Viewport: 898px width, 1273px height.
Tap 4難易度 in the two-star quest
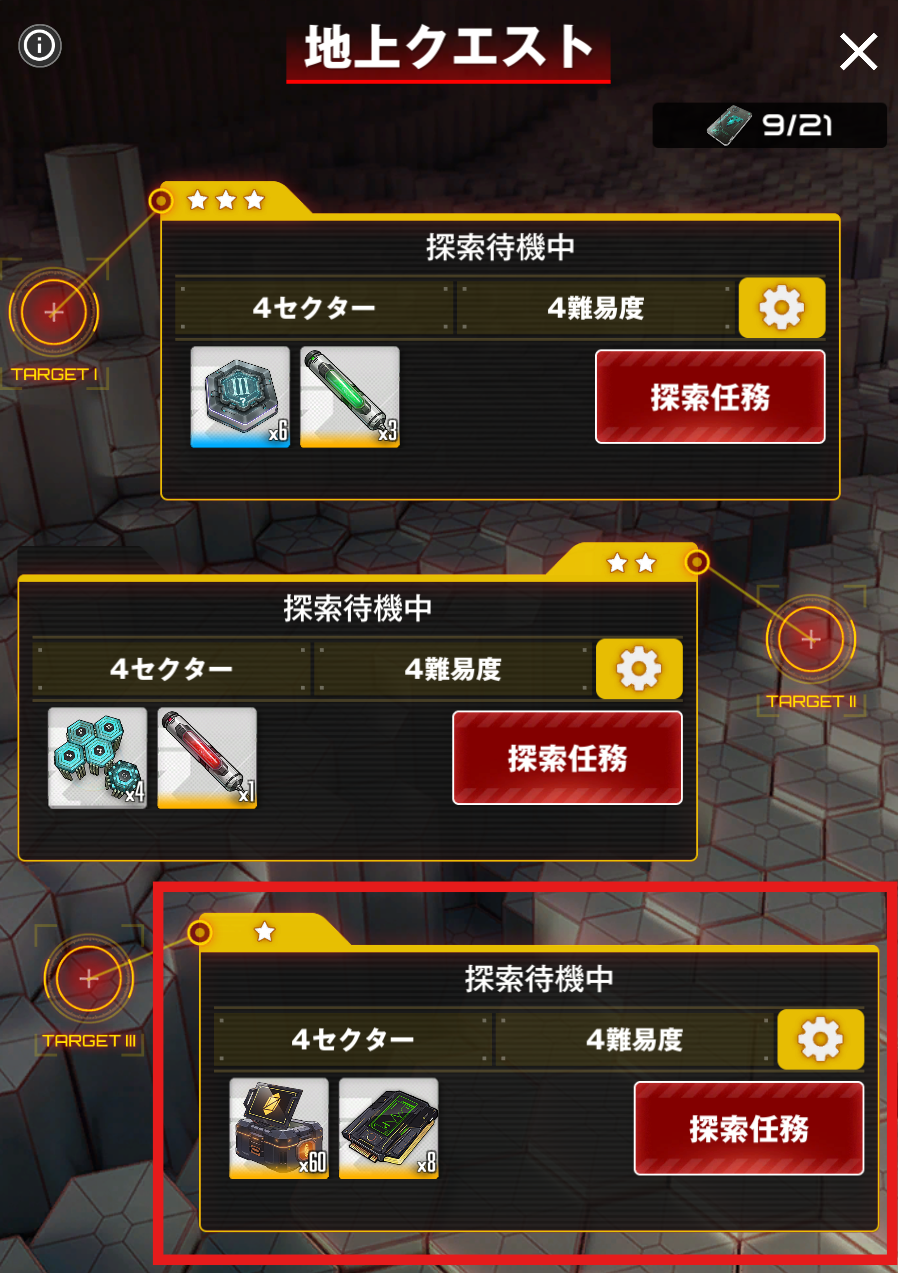coord(453,669)
